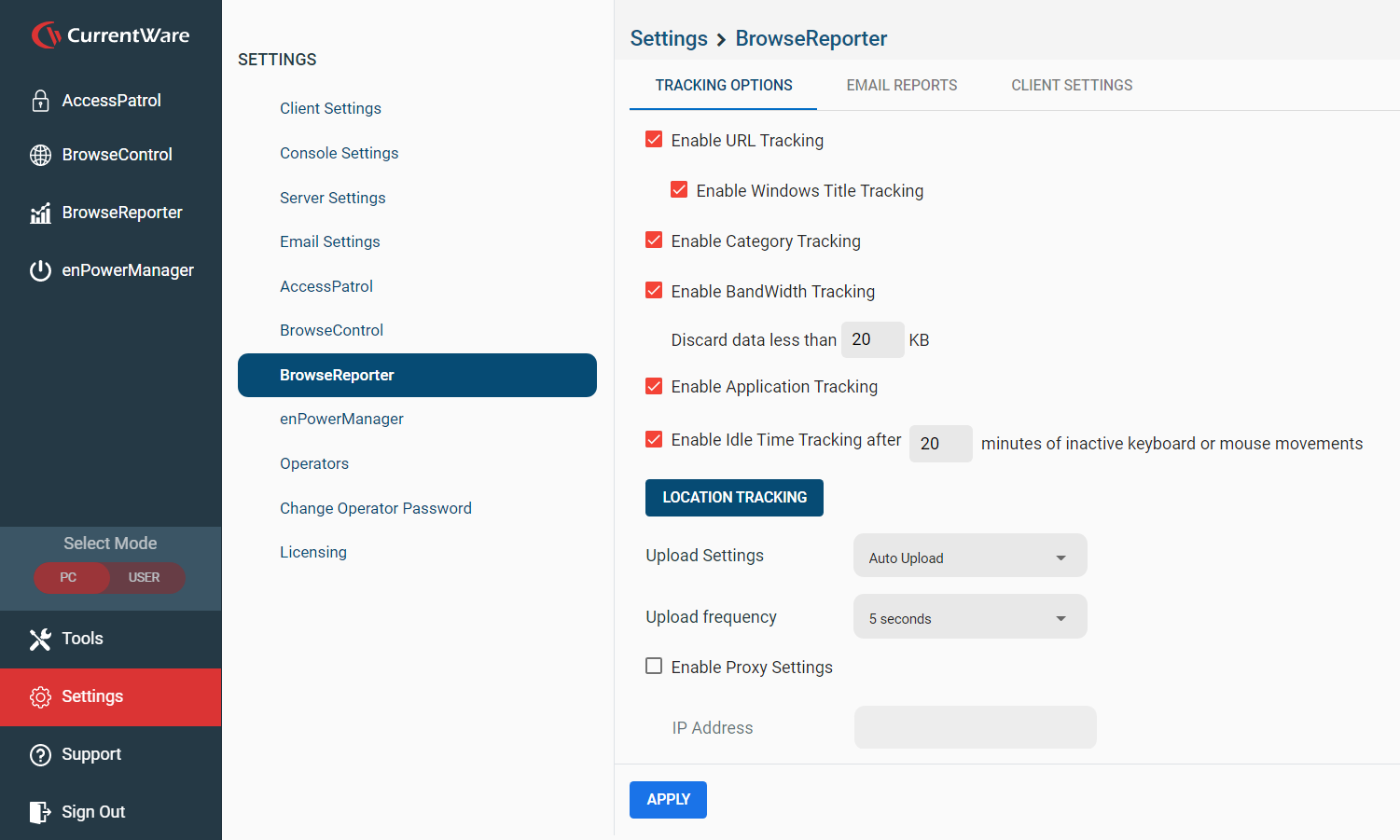Image resolution: width=1400 pixels, height=840 pixels.
Task: Open the Upload frequency dropdown
Action: coord(970,616)
